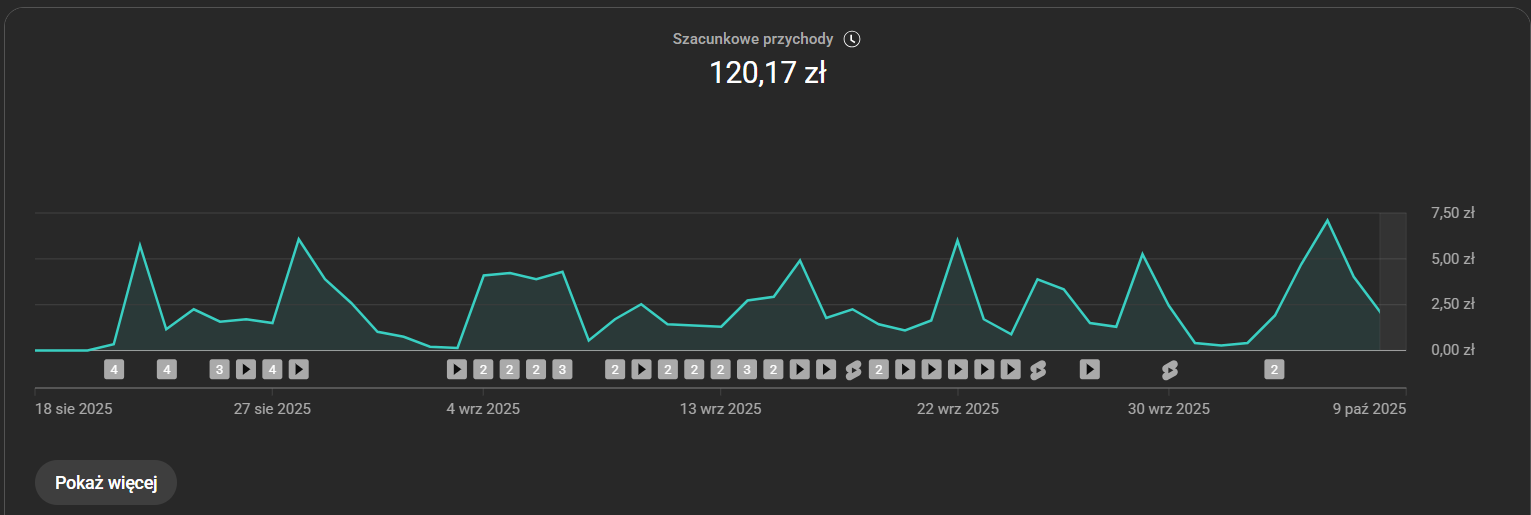Click the first "4" video marker on the timeline
Screen dimensions: 1531x515
(x=114, y=370)
